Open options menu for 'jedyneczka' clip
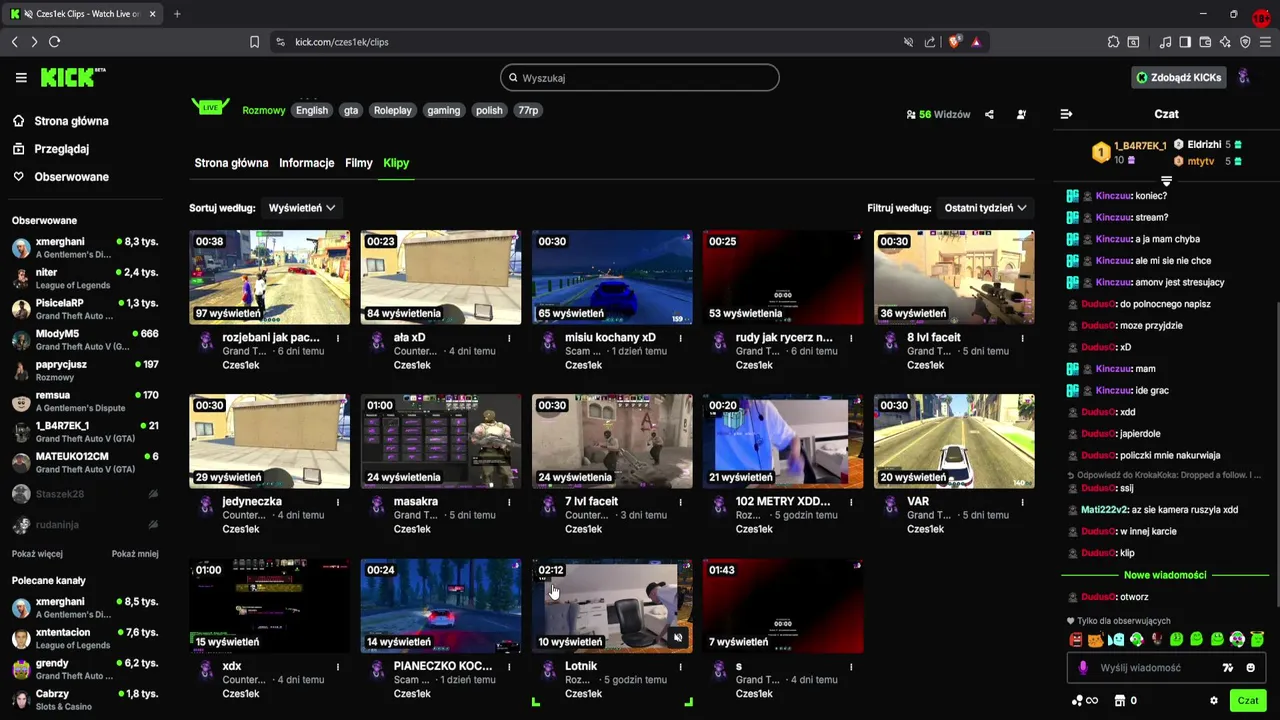1280x720 pixels. click(338, 502)
